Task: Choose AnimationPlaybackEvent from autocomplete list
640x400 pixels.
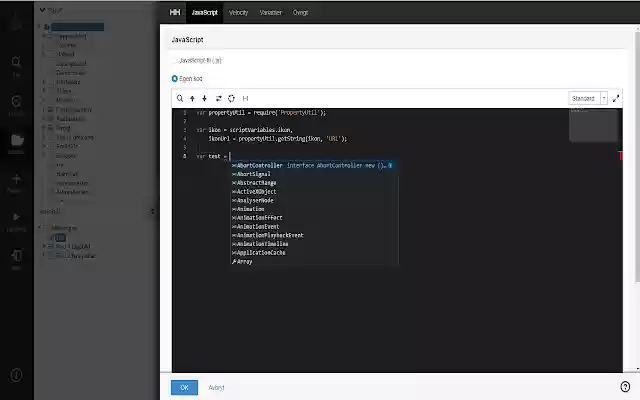Action: click(x=314, y=235)
